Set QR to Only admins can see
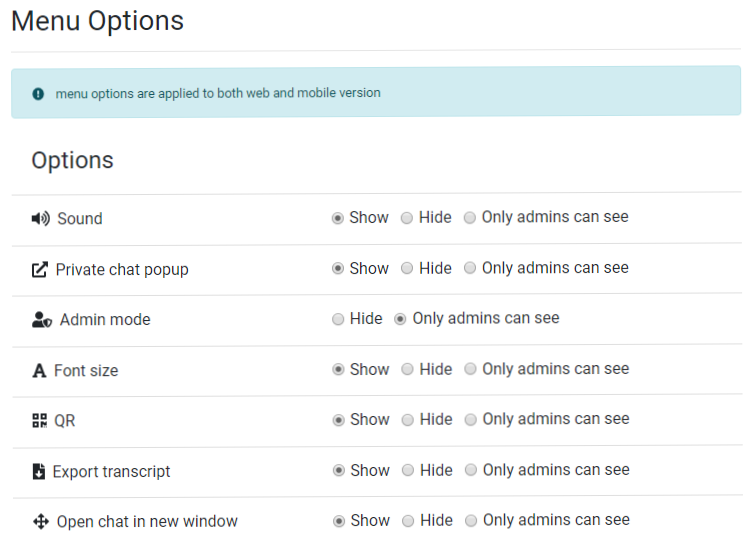The height and width of the screenshot is (543, 746). click(x=470, y=420)
